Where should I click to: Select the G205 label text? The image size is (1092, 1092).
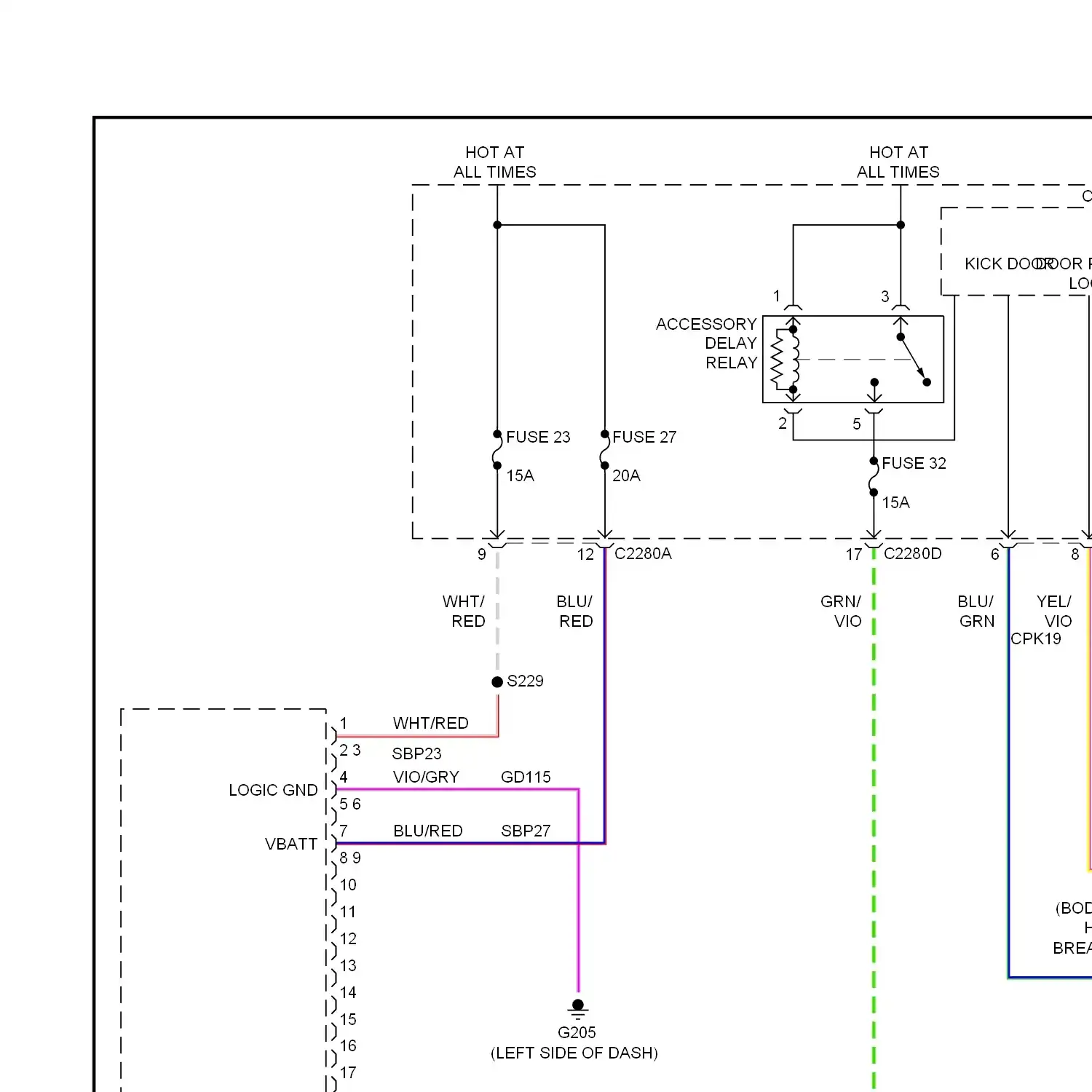tap(577, 1032)
